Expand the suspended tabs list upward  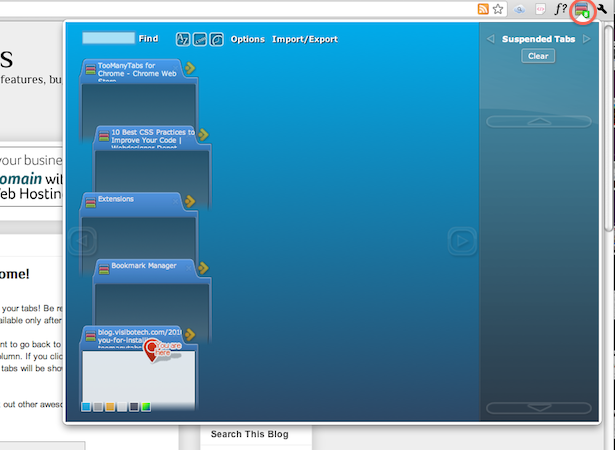tap(539, 122)
